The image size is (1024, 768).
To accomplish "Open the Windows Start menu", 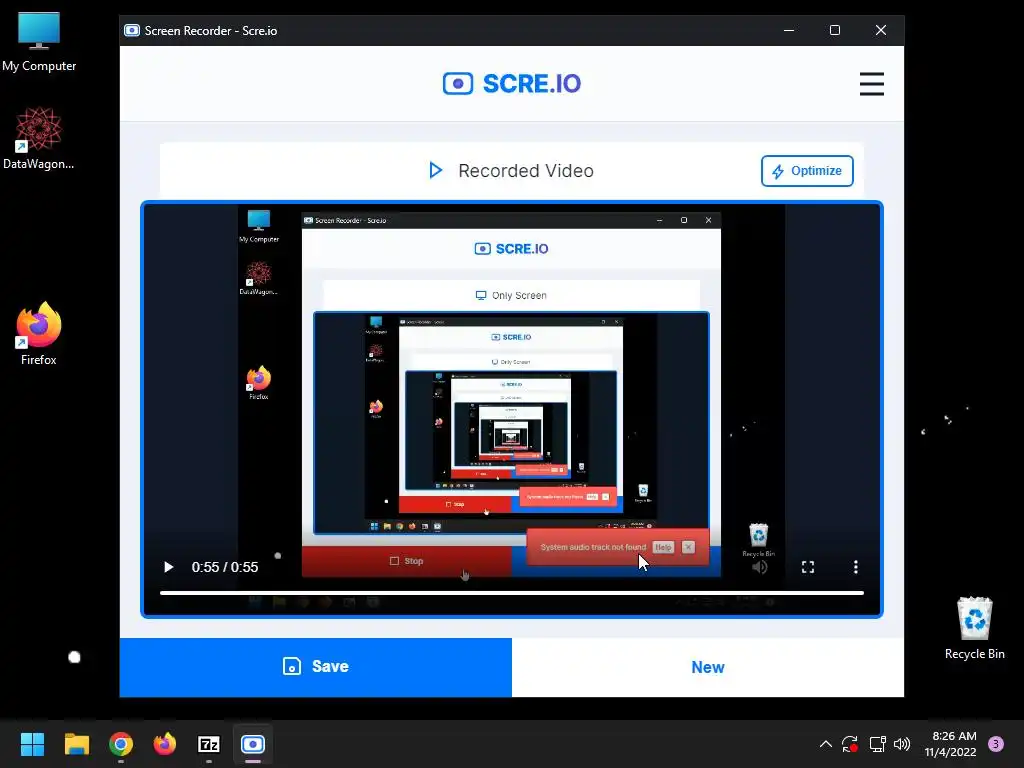I will 32,744.
